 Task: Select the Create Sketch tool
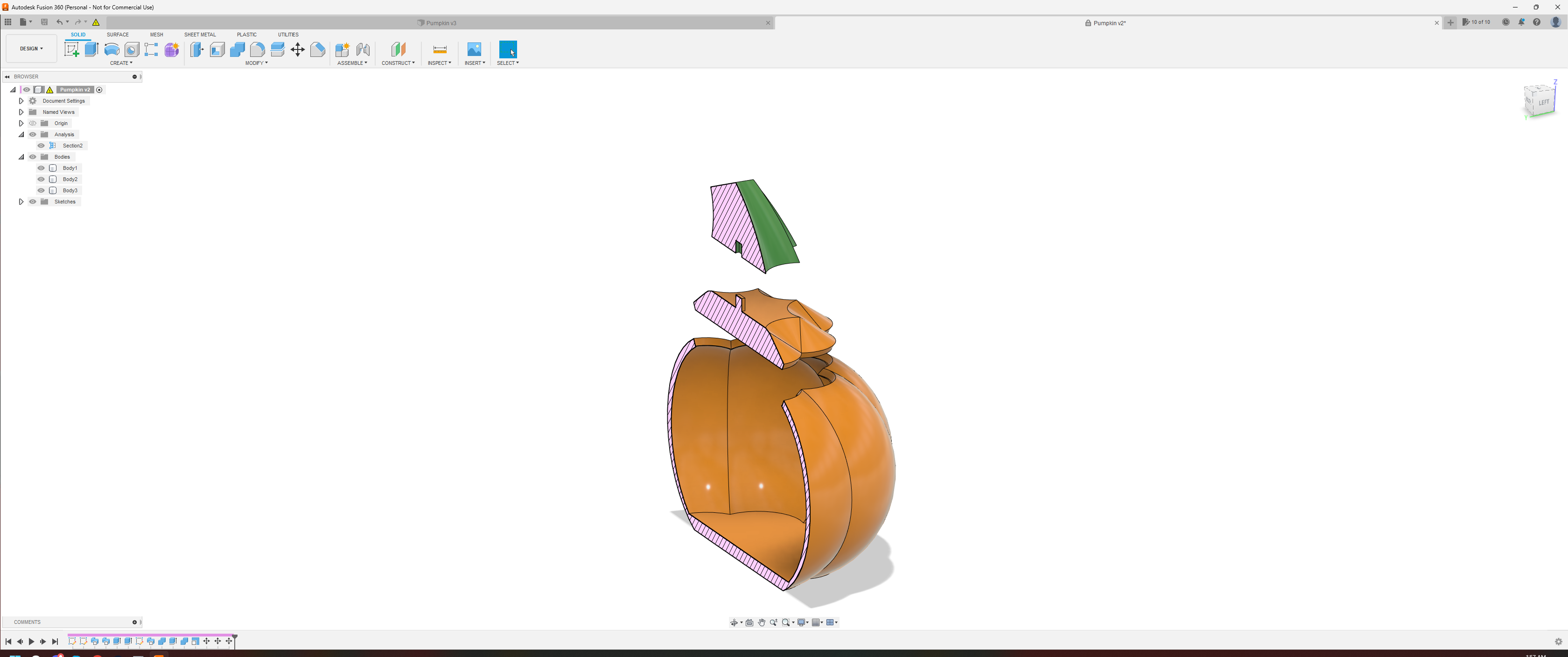(x=72, y=49)
